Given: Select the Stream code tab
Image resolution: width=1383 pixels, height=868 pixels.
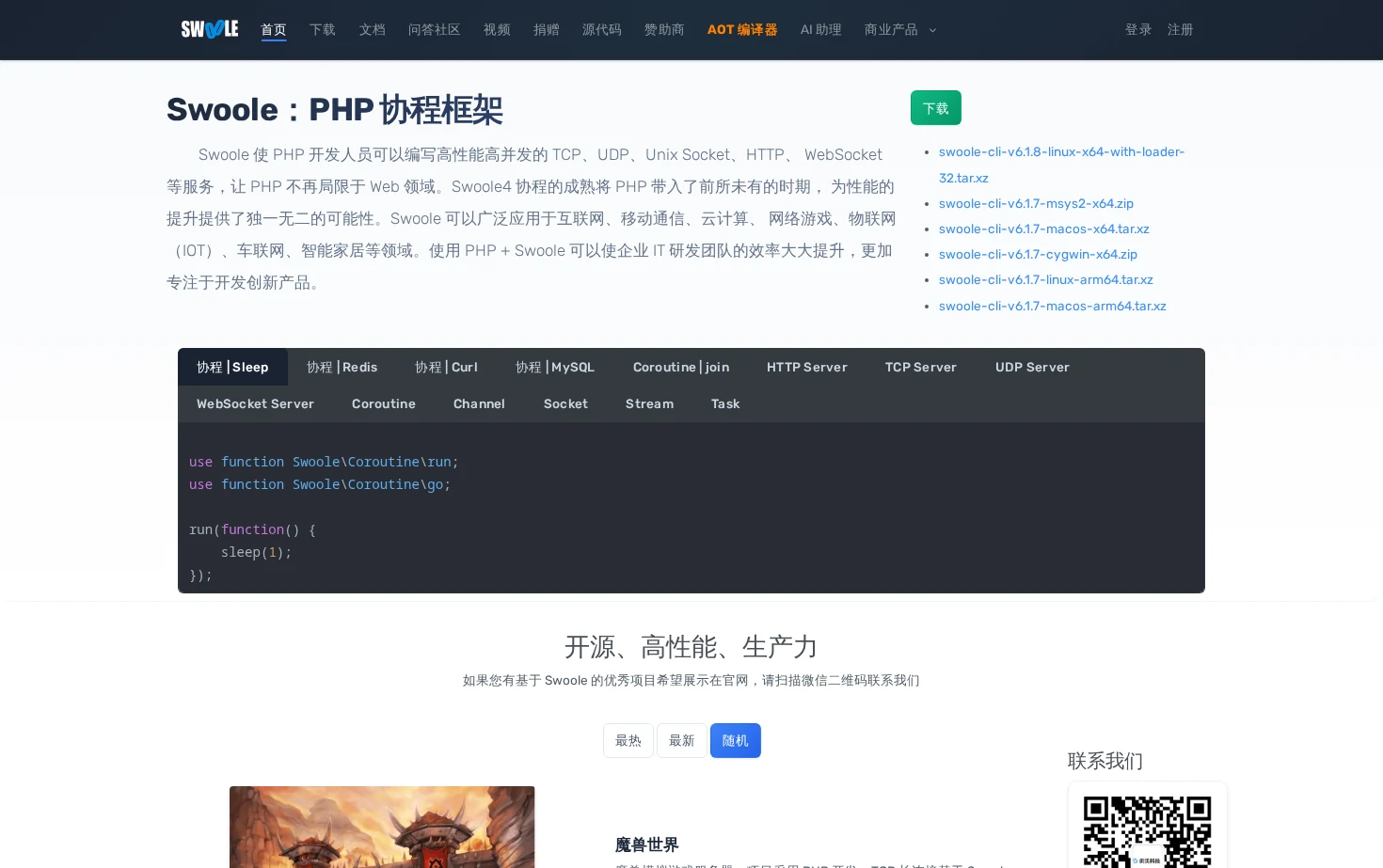Looking at the screenshot, I should [x=649, y=403].
